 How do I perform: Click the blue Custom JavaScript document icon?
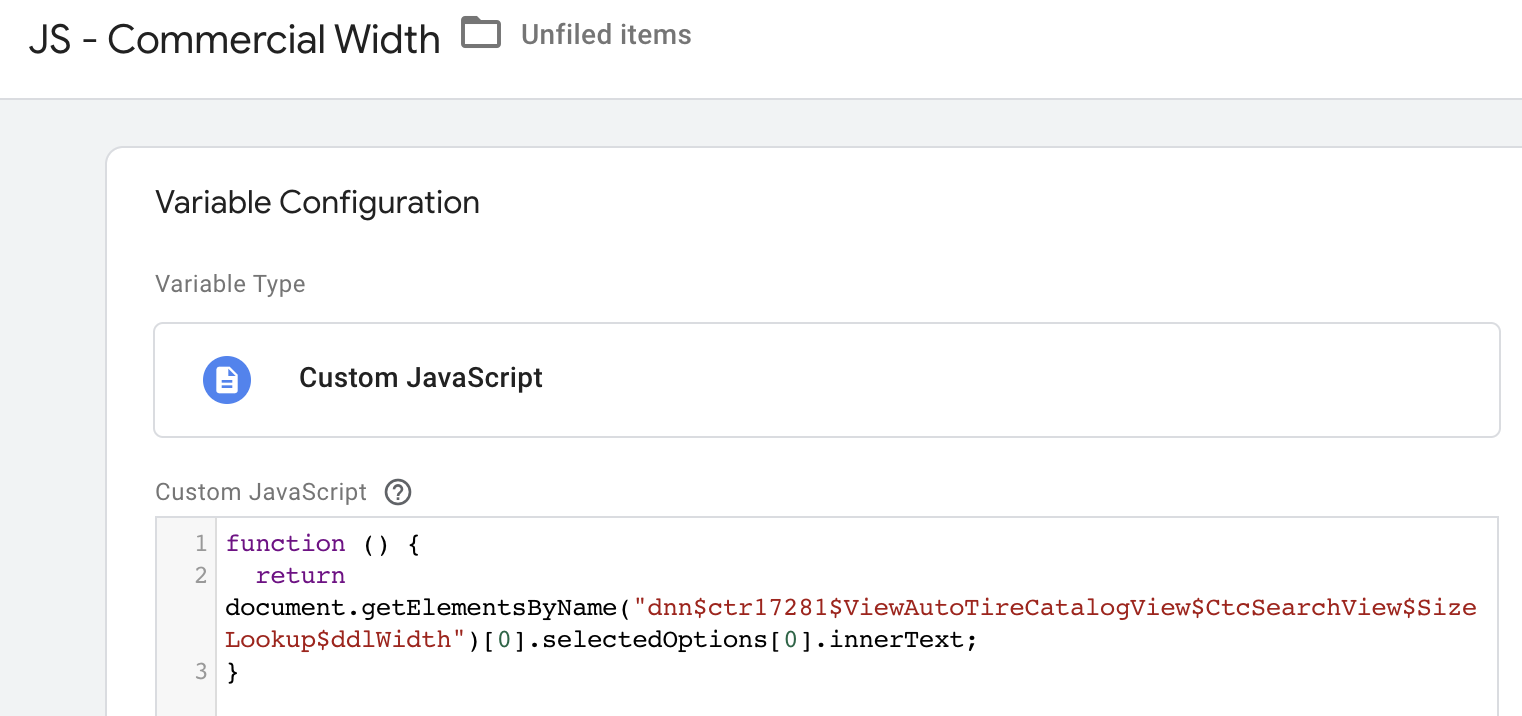[x=227, y=379]
